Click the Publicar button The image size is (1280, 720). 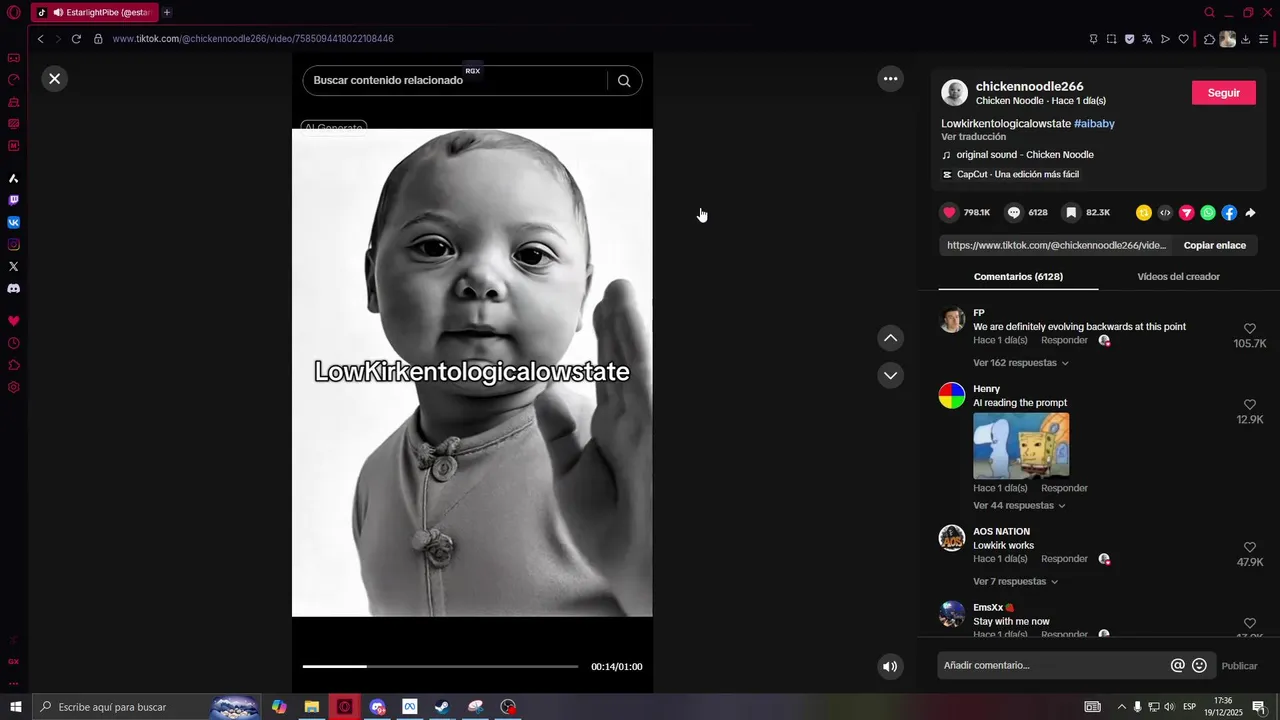pyautogui.click(x=1239, y=666)
